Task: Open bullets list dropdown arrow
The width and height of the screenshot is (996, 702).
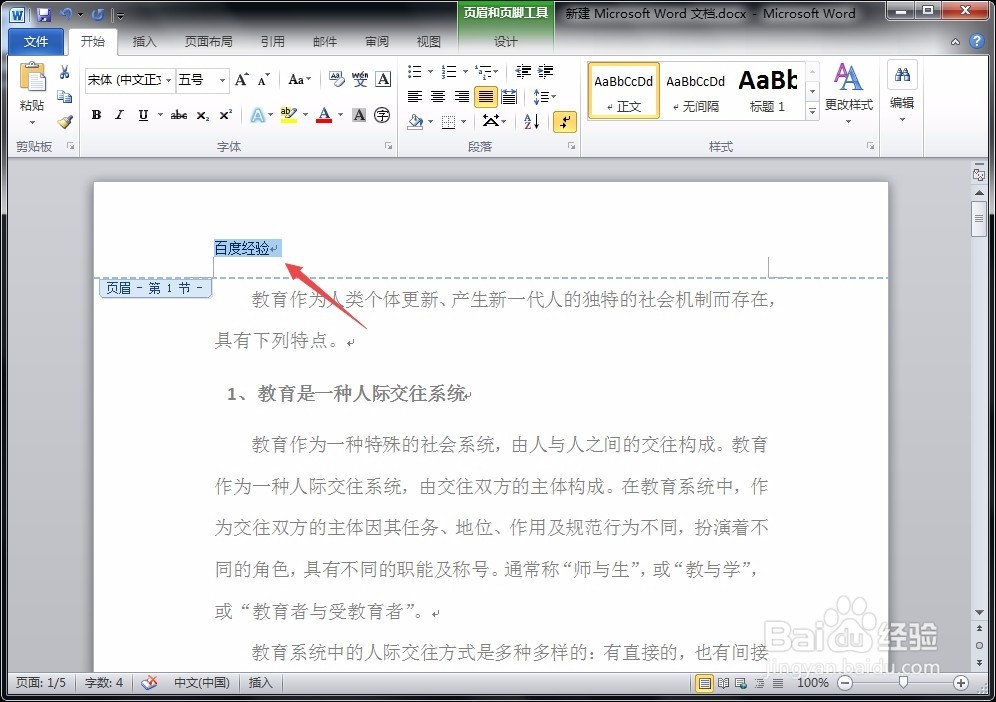Action: (x=430, y=71)
